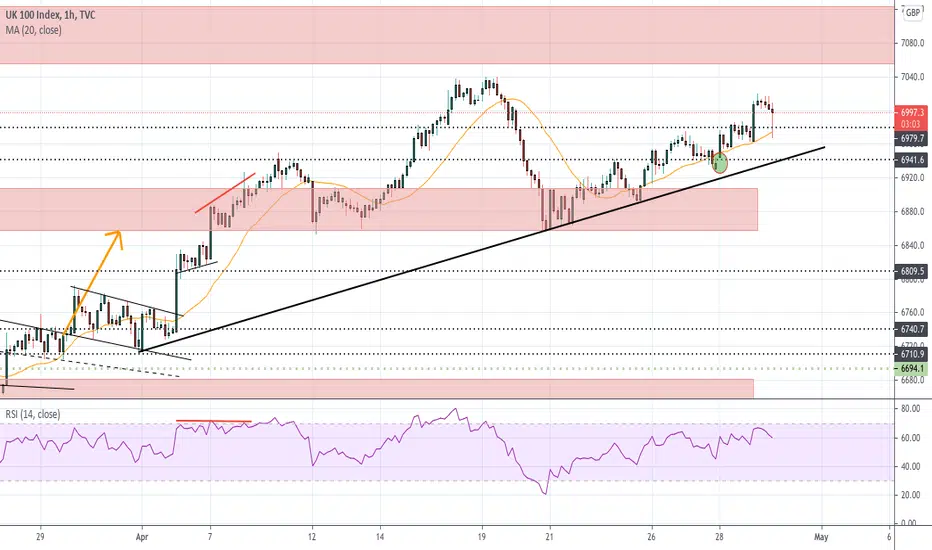Select the orange arrow drawing
The height and width of the screenshot is (550, 932).
93,282
